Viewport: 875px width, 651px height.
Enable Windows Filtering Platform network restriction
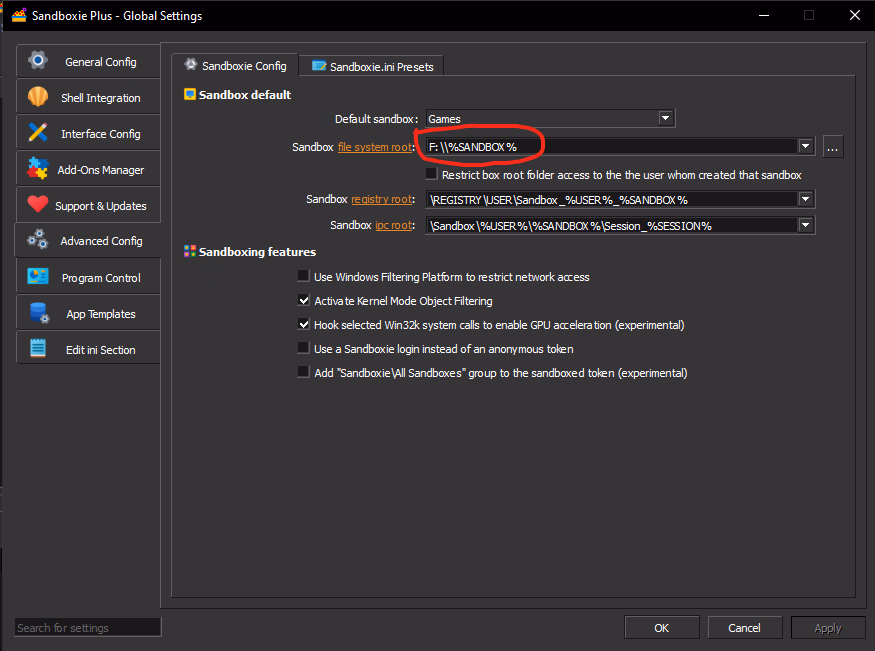[304, 276]
